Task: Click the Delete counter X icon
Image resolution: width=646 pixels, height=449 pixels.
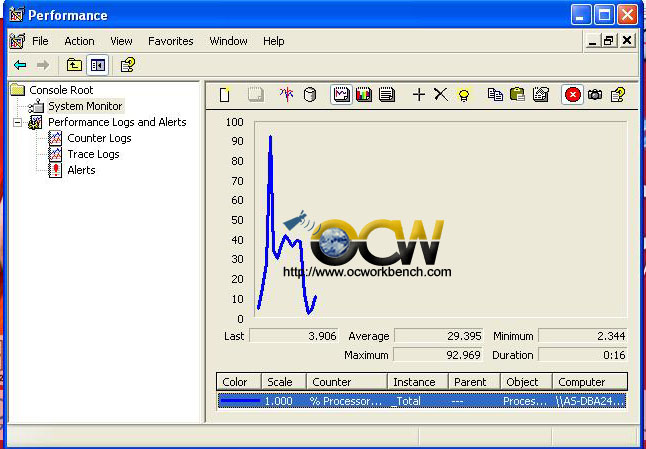Action: pos(441,95)
